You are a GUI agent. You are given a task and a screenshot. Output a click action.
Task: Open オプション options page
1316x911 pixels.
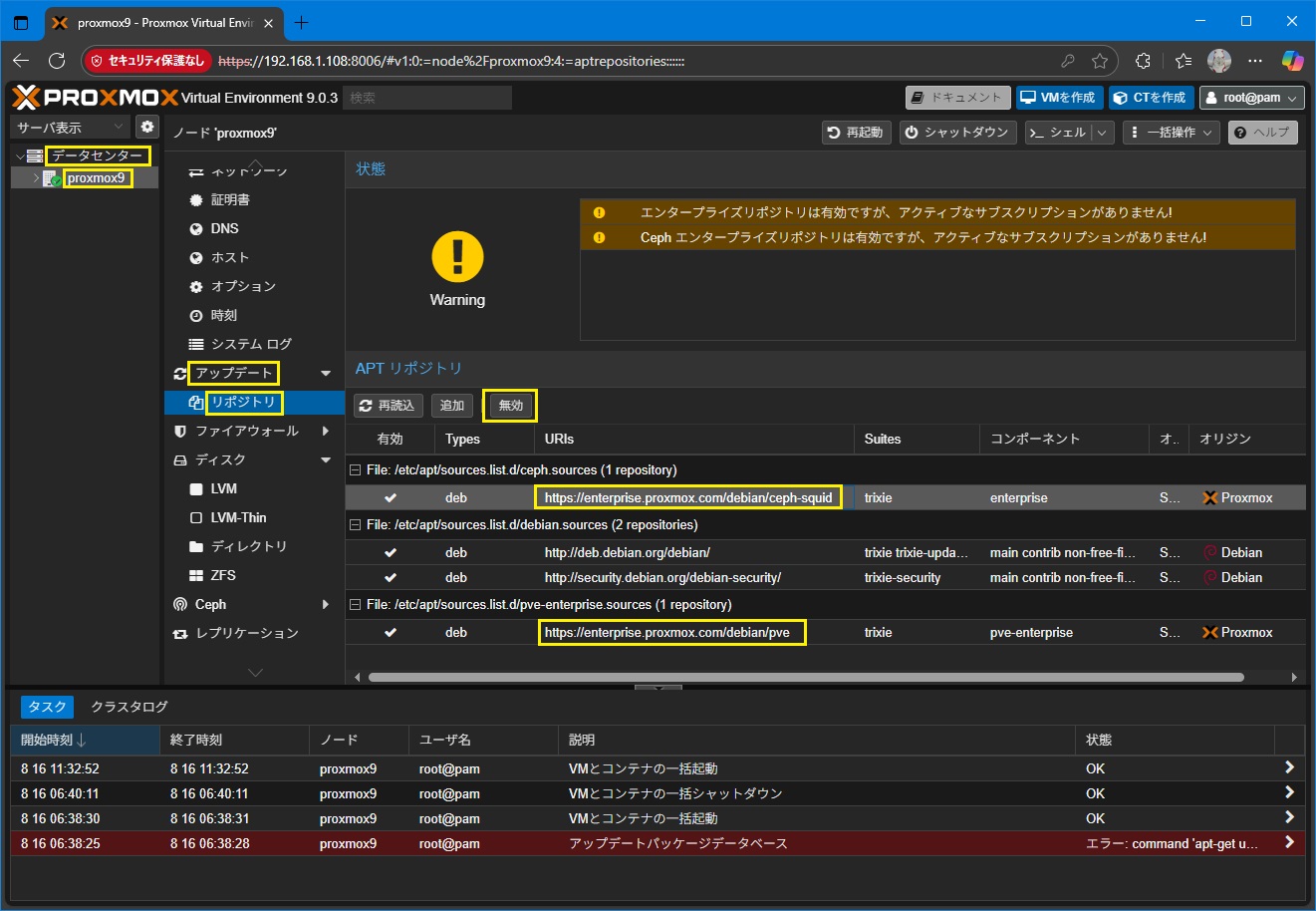(x=243, y=286)
